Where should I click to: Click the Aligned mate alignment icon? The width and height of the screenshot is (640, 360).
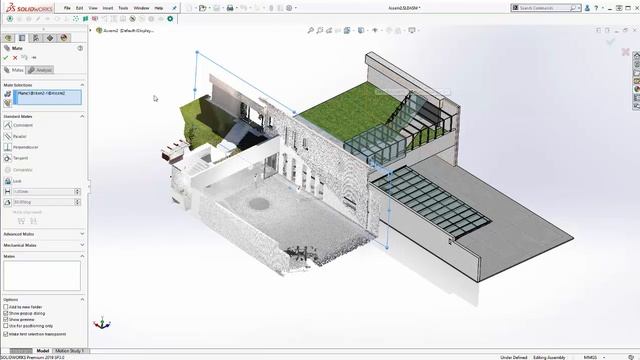(21, 221)
